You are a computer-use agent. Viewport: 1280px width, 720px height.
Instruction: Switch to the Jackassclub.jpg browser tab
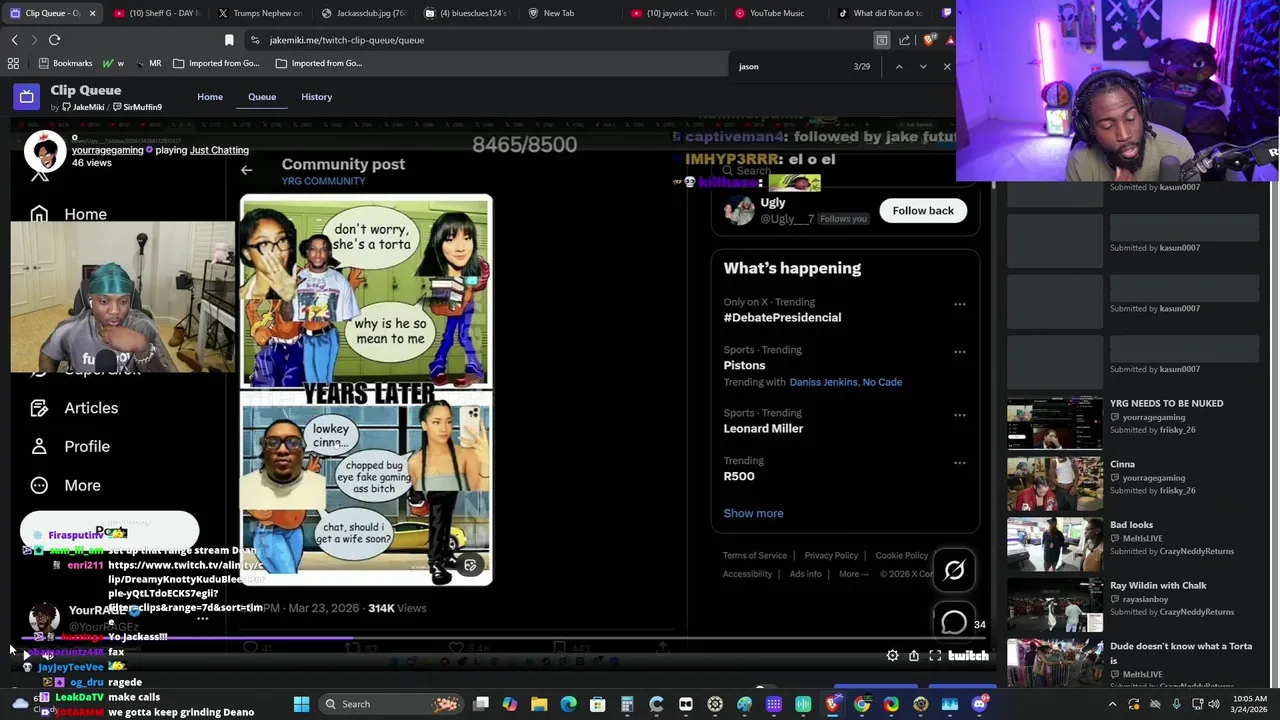coord(365,13)
